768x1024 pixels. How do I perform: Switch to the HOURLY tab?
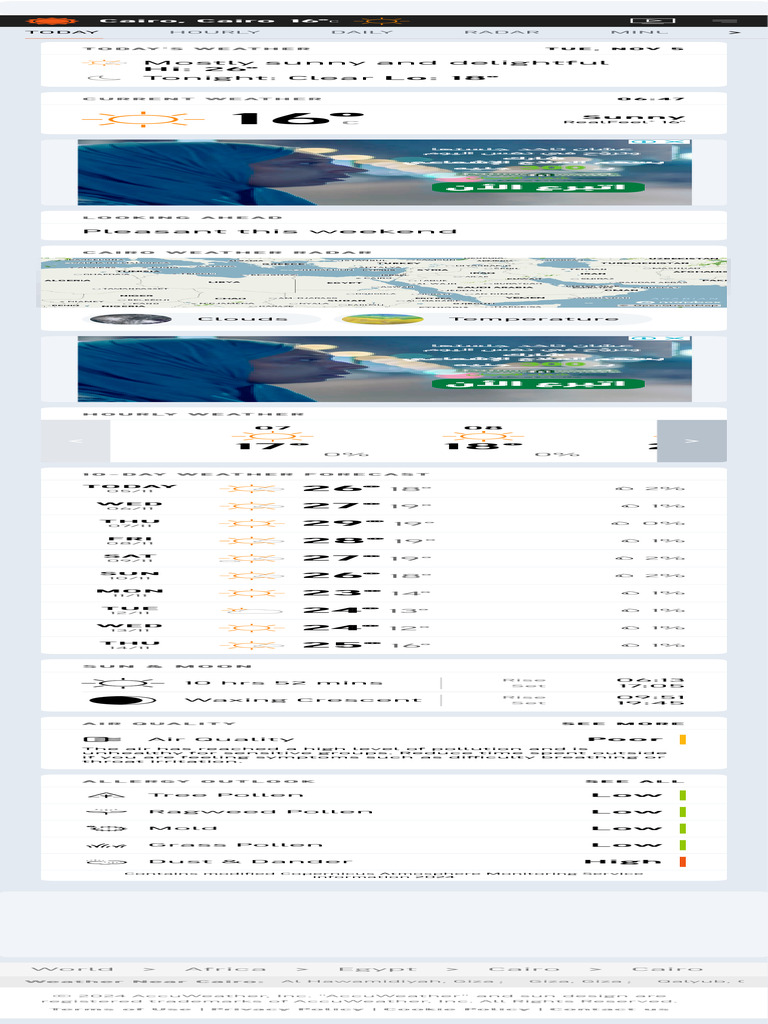pos(215,32)
